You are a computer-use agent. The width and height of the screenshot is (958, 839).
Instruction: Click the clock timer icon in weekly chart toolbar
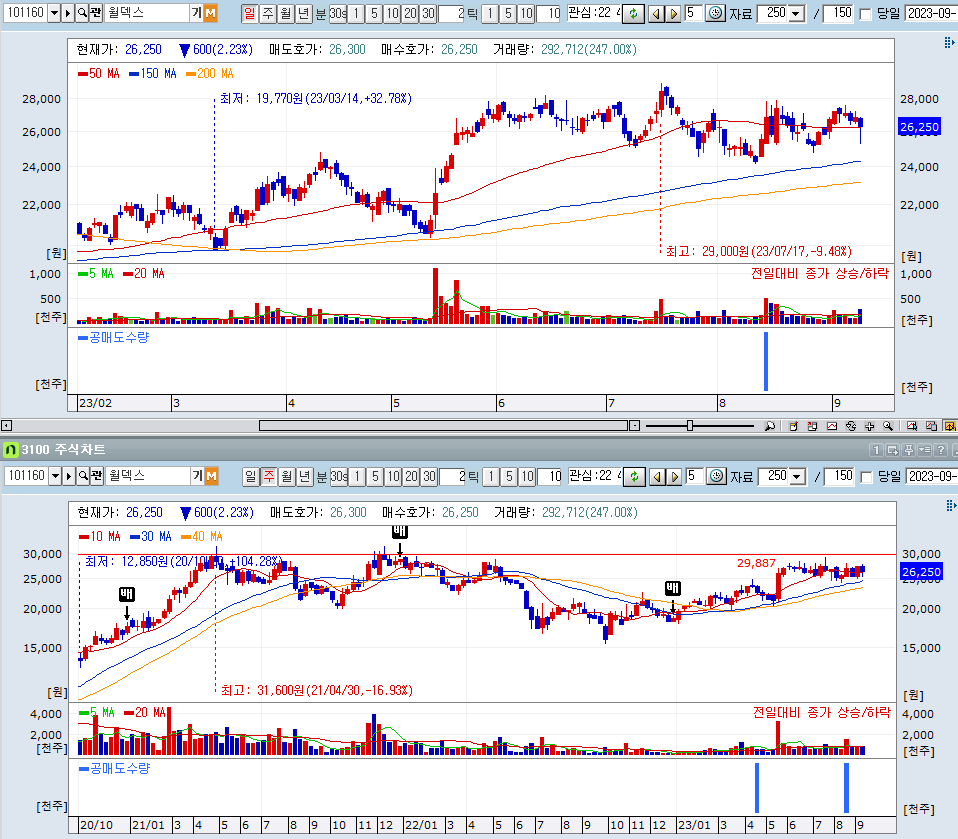click(x=716, y=476)
